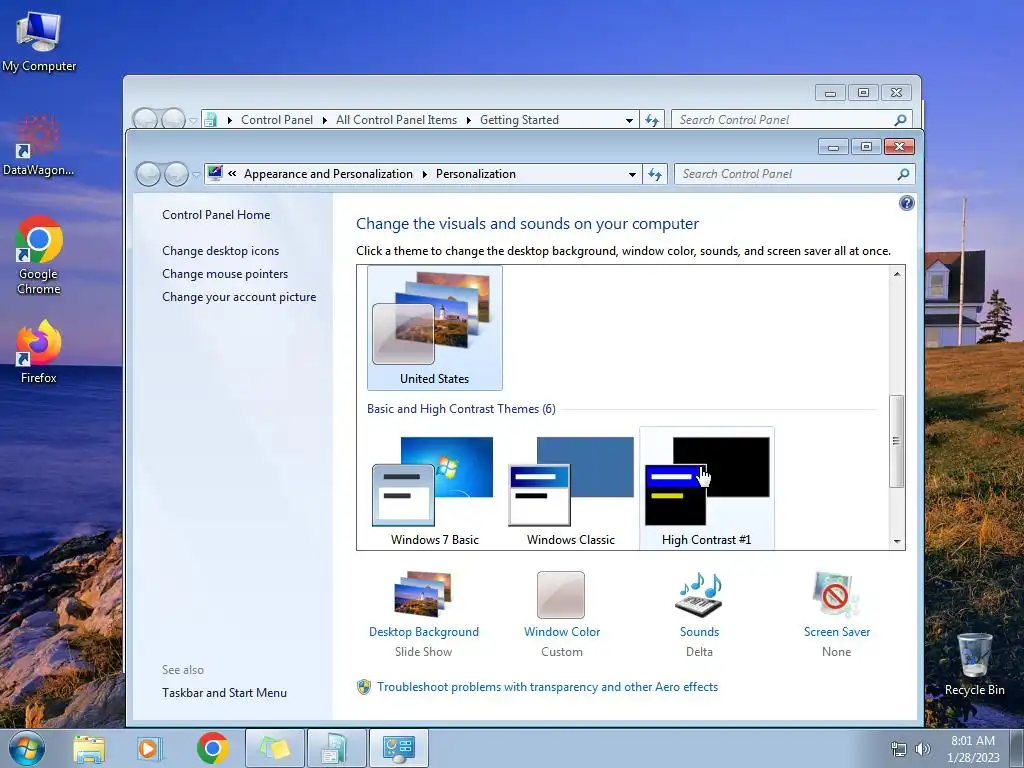This screenshot has width=1024, height=768.
Task: Click refresh button in Getting Started window
Action: pyautogui.click(x=652, y=120)
